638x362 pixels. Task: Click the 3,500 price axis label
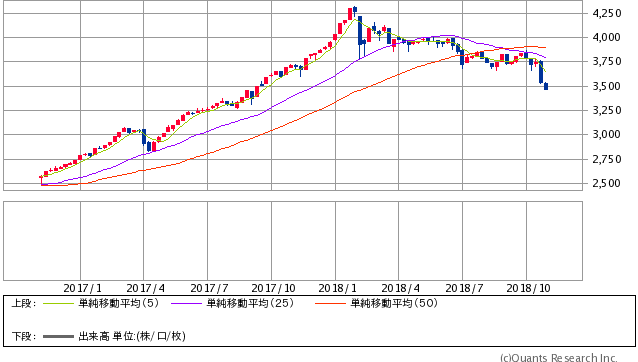(x=607, y=86)
